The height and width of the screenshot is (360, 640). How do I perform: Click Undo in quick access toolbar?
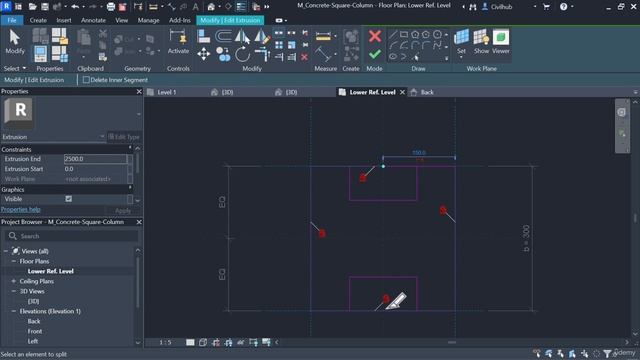[x=75, y=7]
